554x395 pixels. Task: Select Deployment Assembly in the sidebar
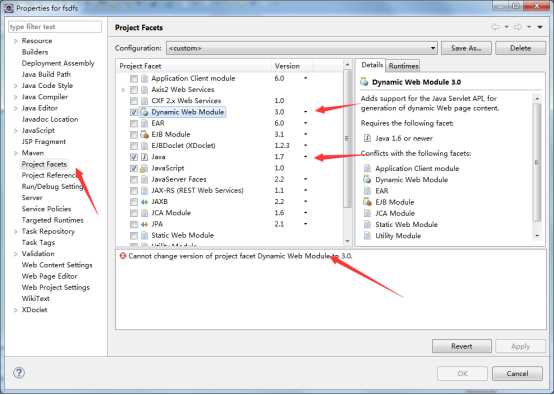coord(58,63)
